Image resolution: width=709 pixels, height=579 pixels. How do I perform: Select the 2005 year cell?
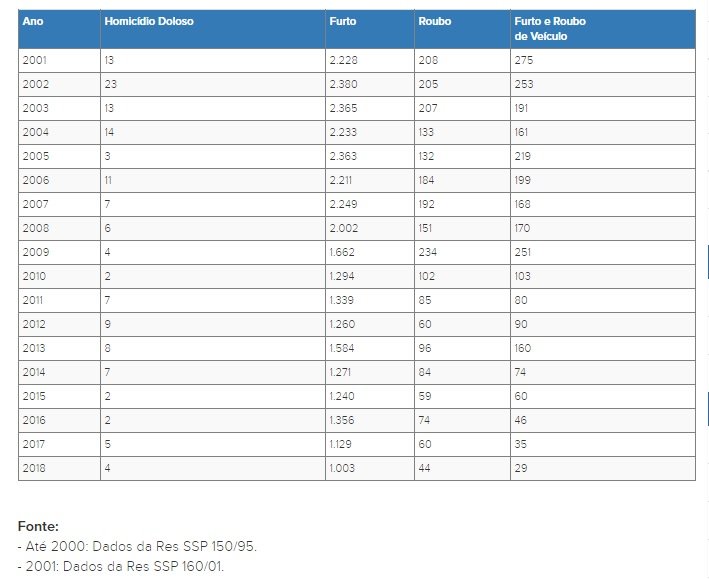pos(35,156)
